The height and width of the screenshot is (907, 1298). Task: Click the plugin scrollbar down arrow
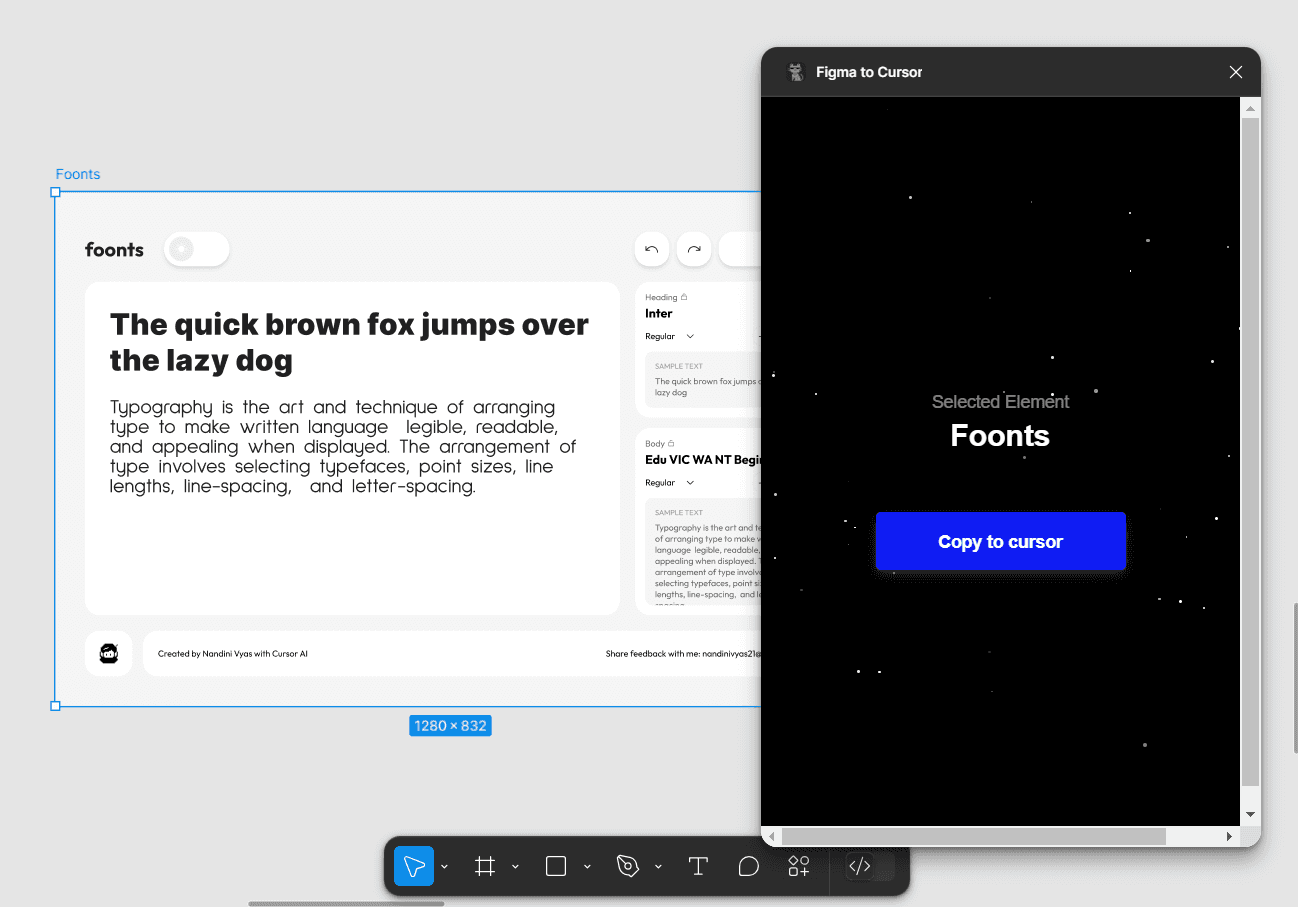click(x=1250, y=814)
